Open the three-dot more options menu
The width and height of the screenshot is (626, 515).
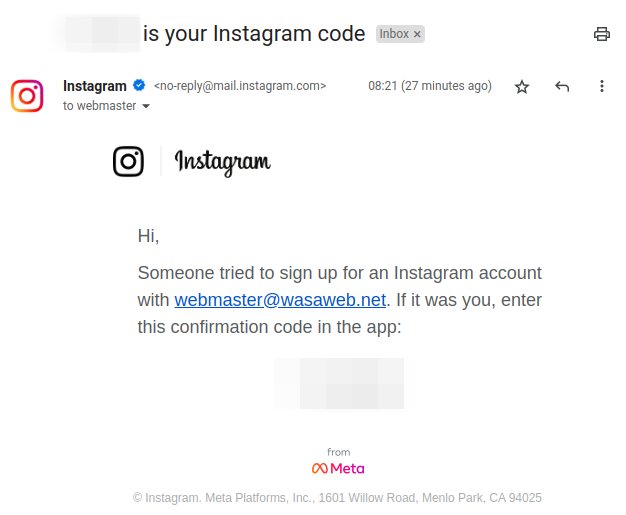click(602, 86)
